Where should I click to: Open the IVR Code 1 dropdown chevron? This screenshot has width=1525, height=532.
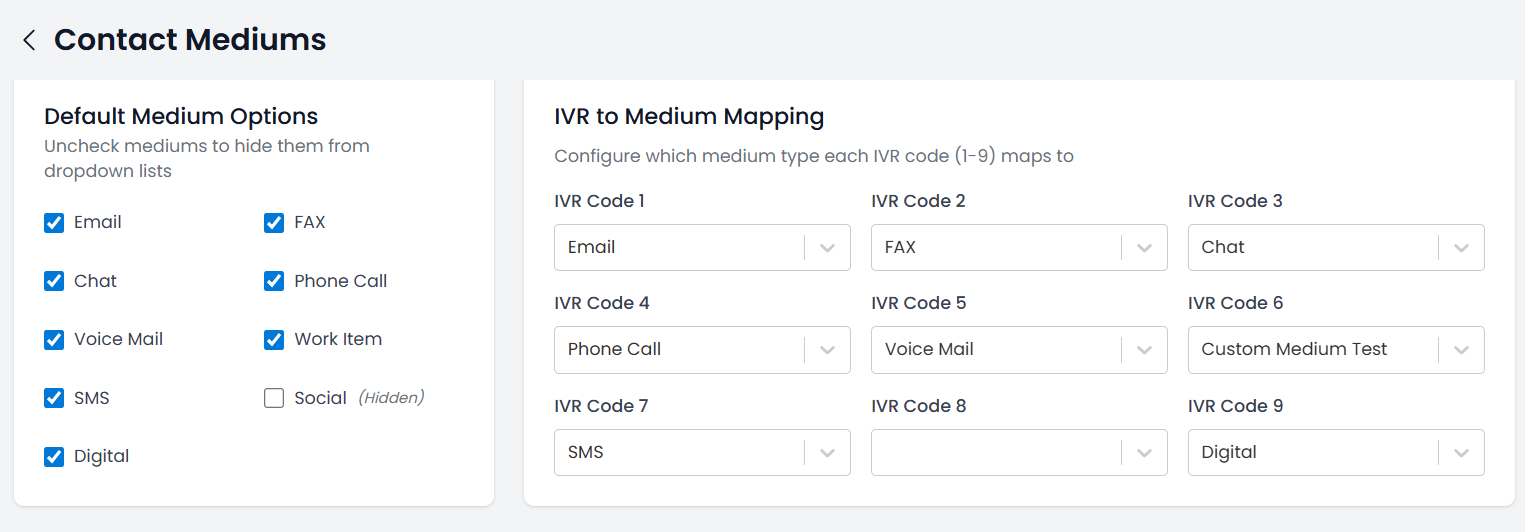pyautogui.click(x=827, y=248)
